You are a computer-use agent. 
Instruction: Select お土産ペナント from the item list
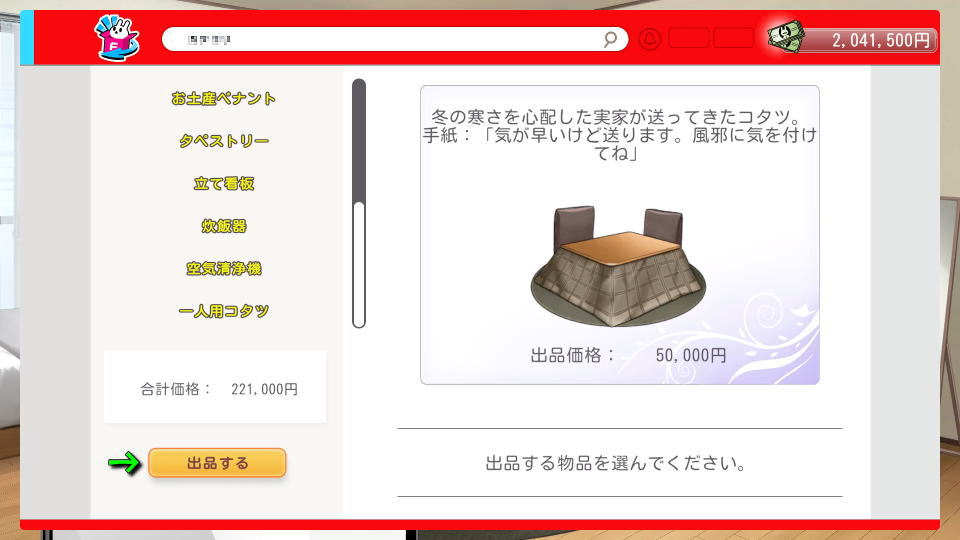pyautogui.click(x=223, y=99)
